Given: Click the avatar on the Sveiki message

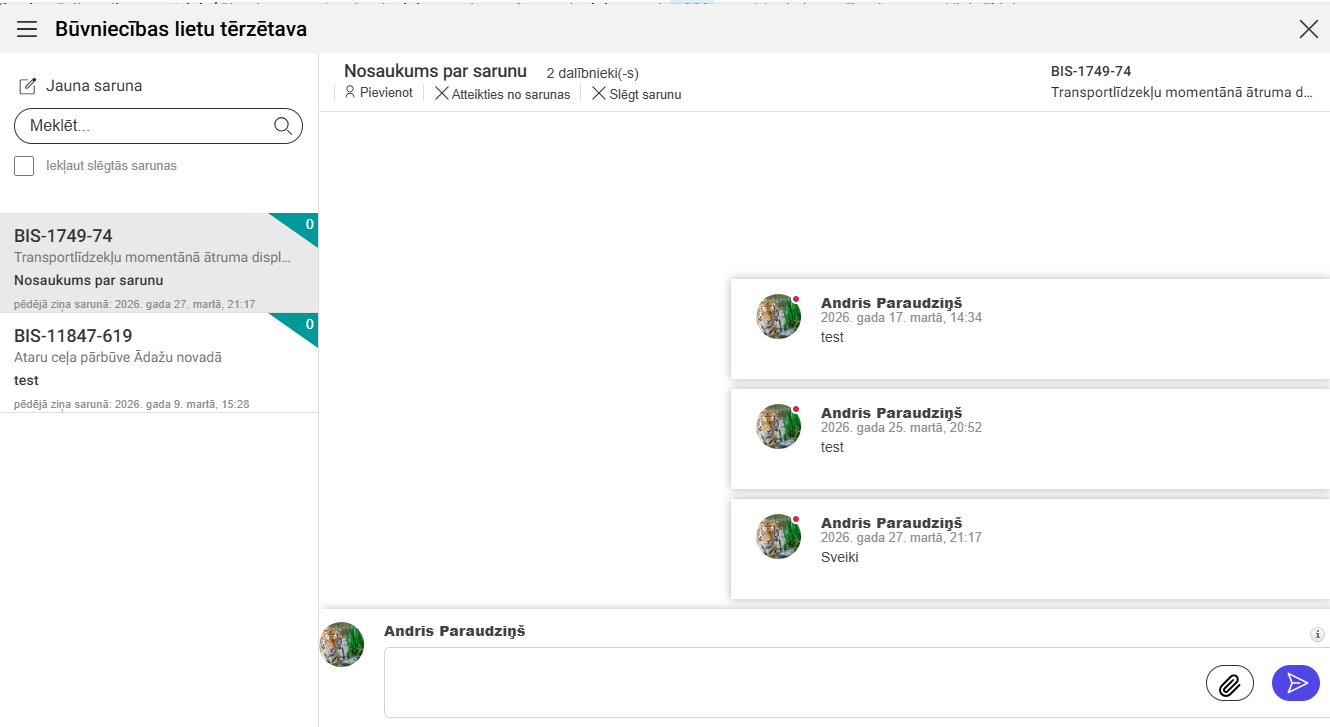Looking at the screenshot, I should click(778, 536).
